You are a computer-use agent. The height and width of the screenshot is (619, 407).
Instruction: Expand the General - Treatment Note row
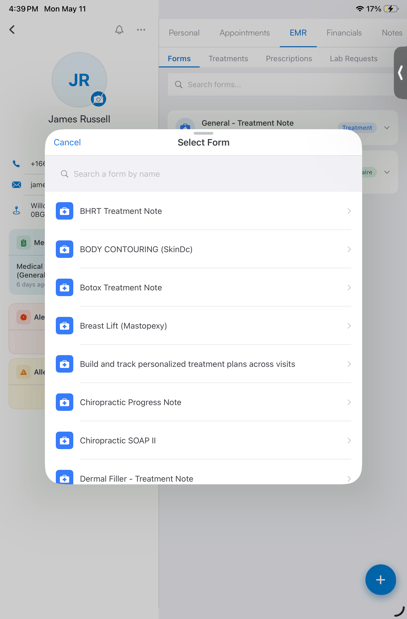point(387,128)
